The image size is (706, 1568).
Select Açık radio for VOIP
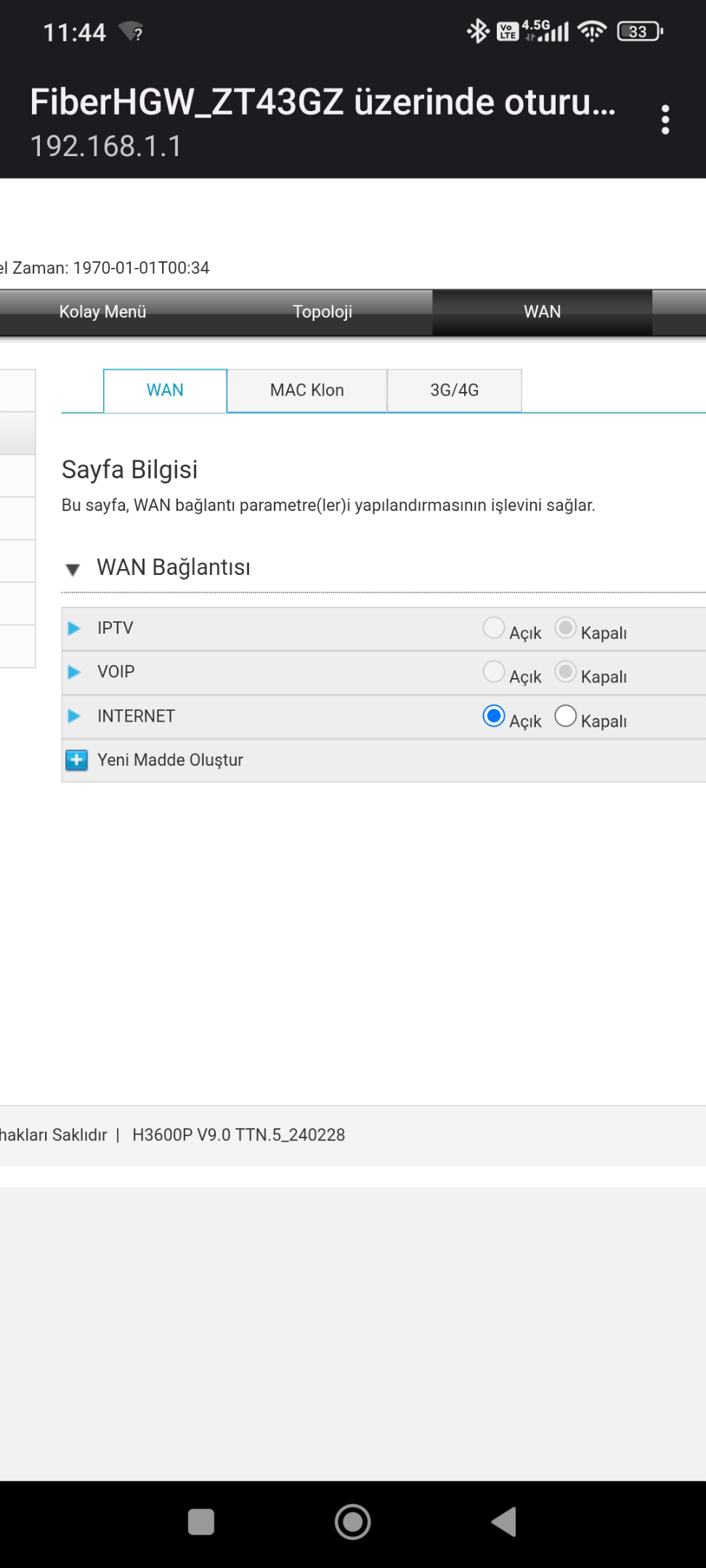(x=494, y=671)
